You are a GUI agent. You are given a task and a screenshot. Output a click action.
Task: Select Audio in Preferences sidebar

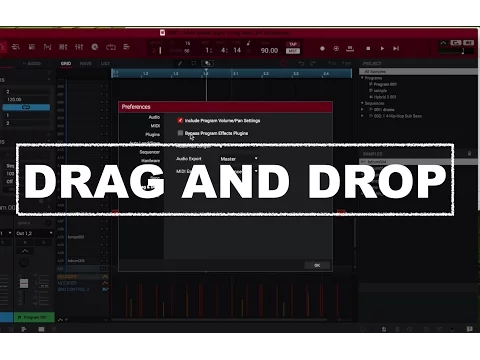(x=154, y=117)
